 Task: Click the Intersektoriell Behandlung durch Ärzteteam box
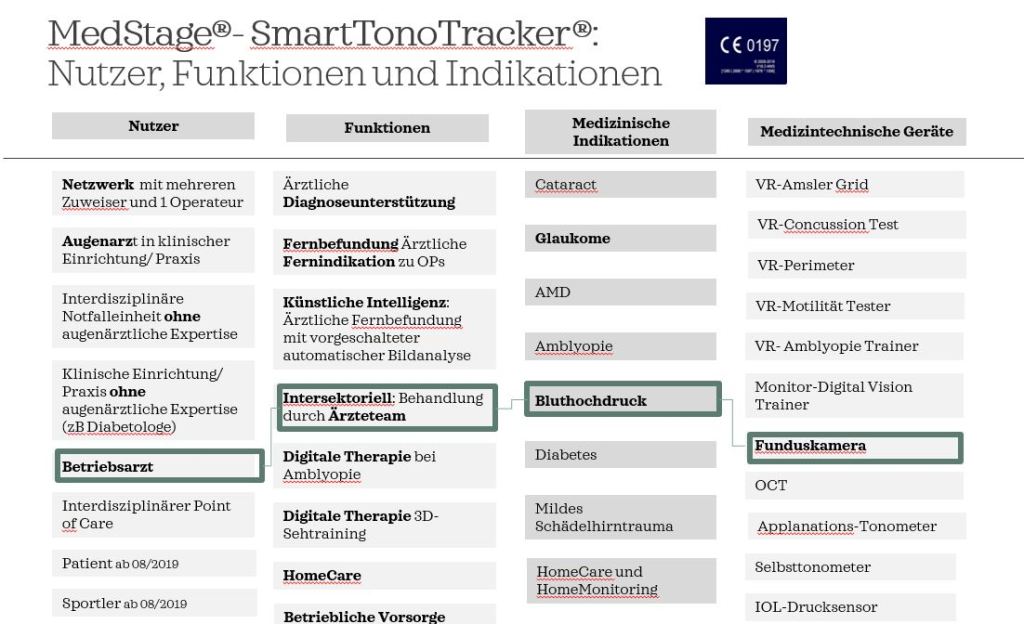(386, 407)
